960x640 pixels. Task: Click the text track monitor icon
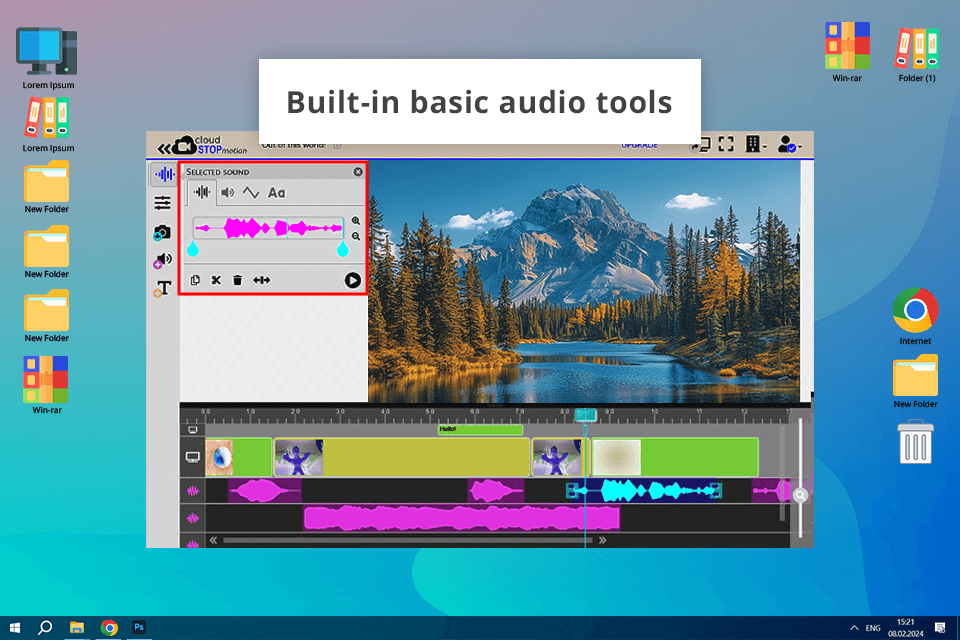coord(193,430)
